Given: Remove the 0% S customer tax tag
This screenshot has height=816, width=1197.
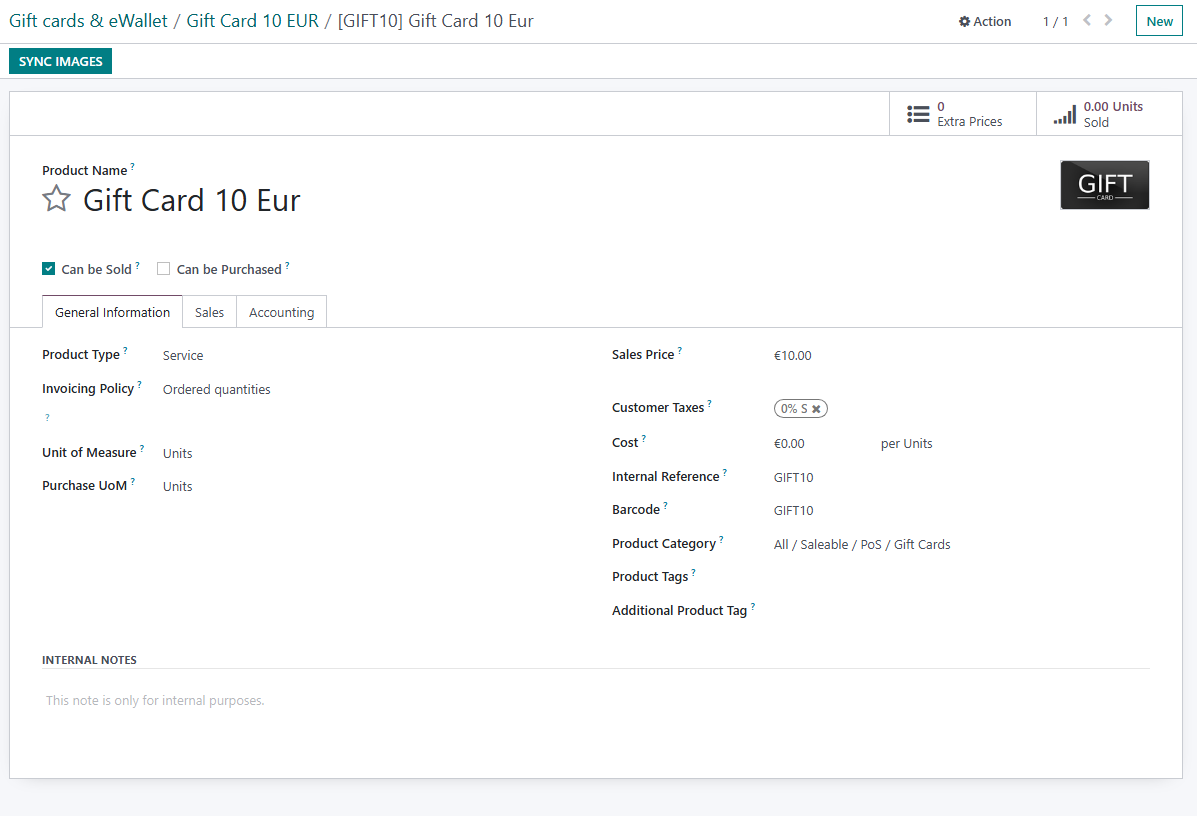Looking at the screenshot, I should tap(818, 408).
